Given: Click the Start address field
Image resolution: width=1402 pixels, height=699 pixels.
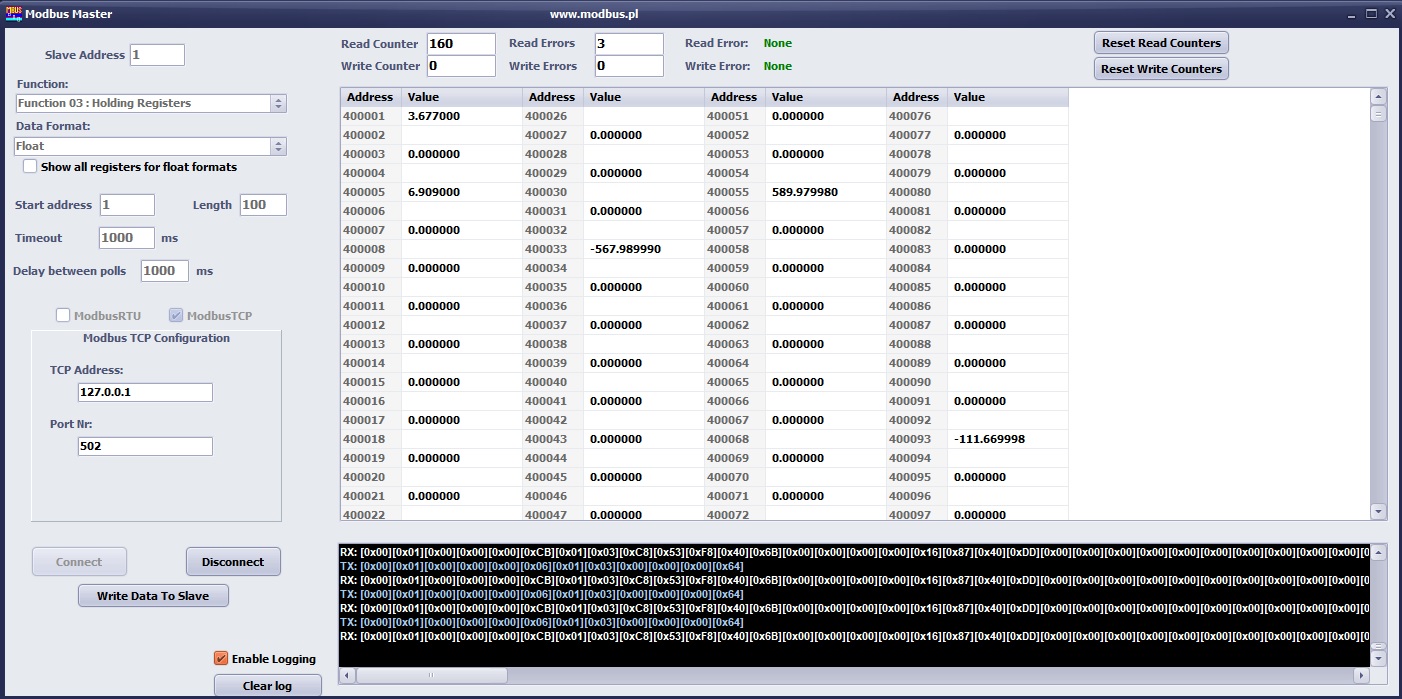Looking at the screenshot, I should pyautogui.click(x=127, y=205).
